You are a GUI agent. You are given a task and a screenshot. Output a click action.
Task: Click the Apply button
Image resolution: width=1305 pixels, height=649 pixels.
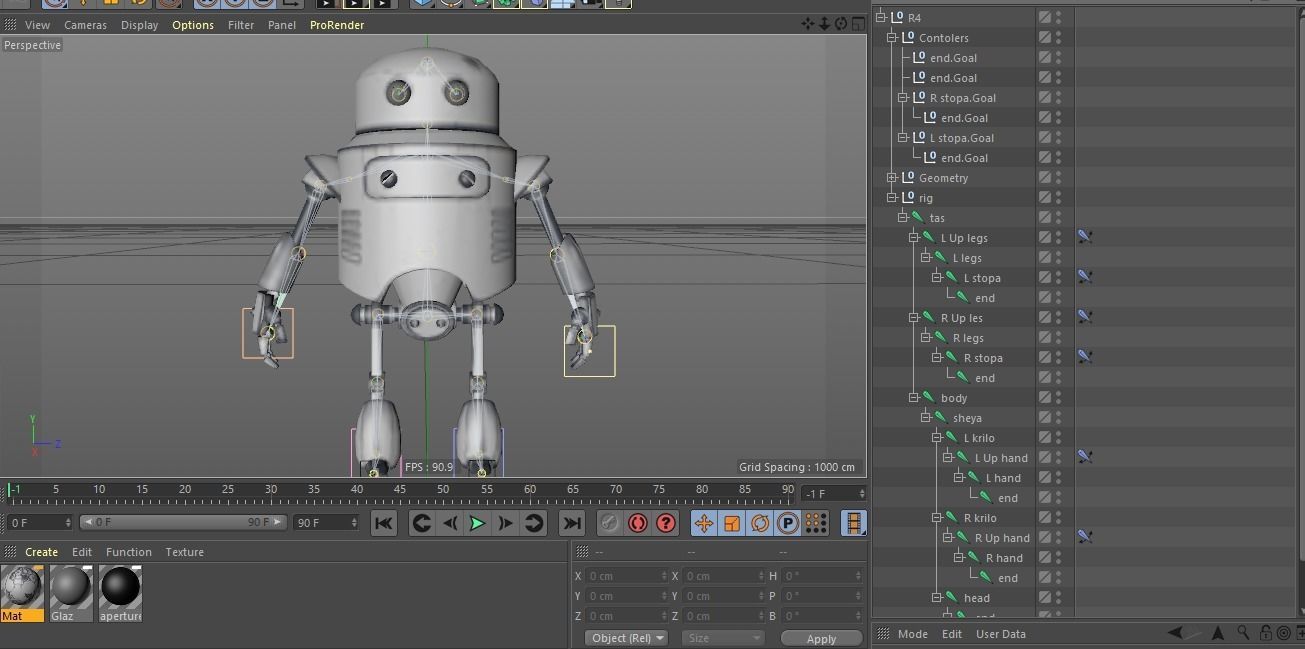pos(821,638)
